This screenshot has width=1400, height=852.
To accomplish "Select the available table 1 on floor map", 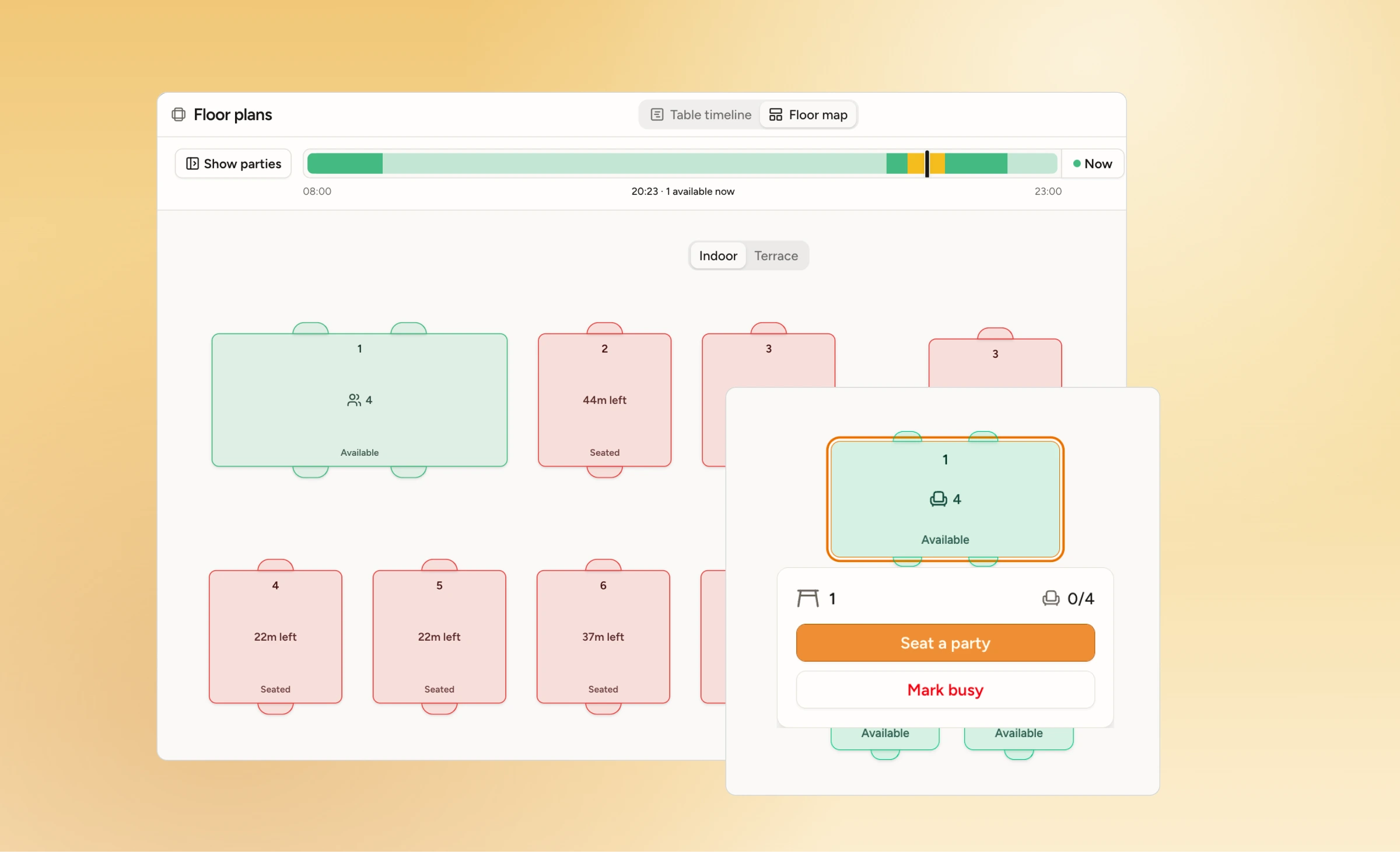I will tap(359, 400).
